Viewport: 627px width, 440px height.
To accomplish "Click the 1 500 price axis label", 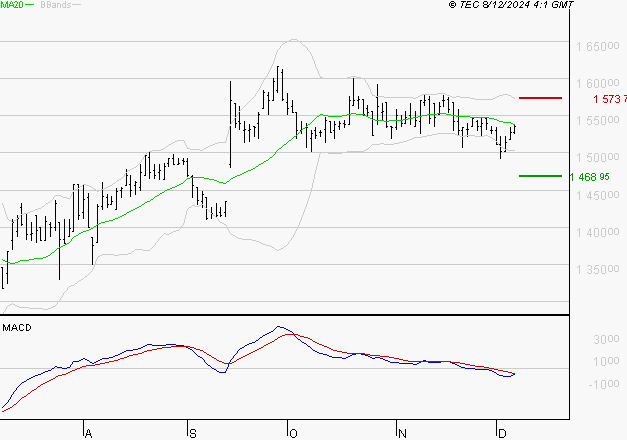I will pos(597,158).
